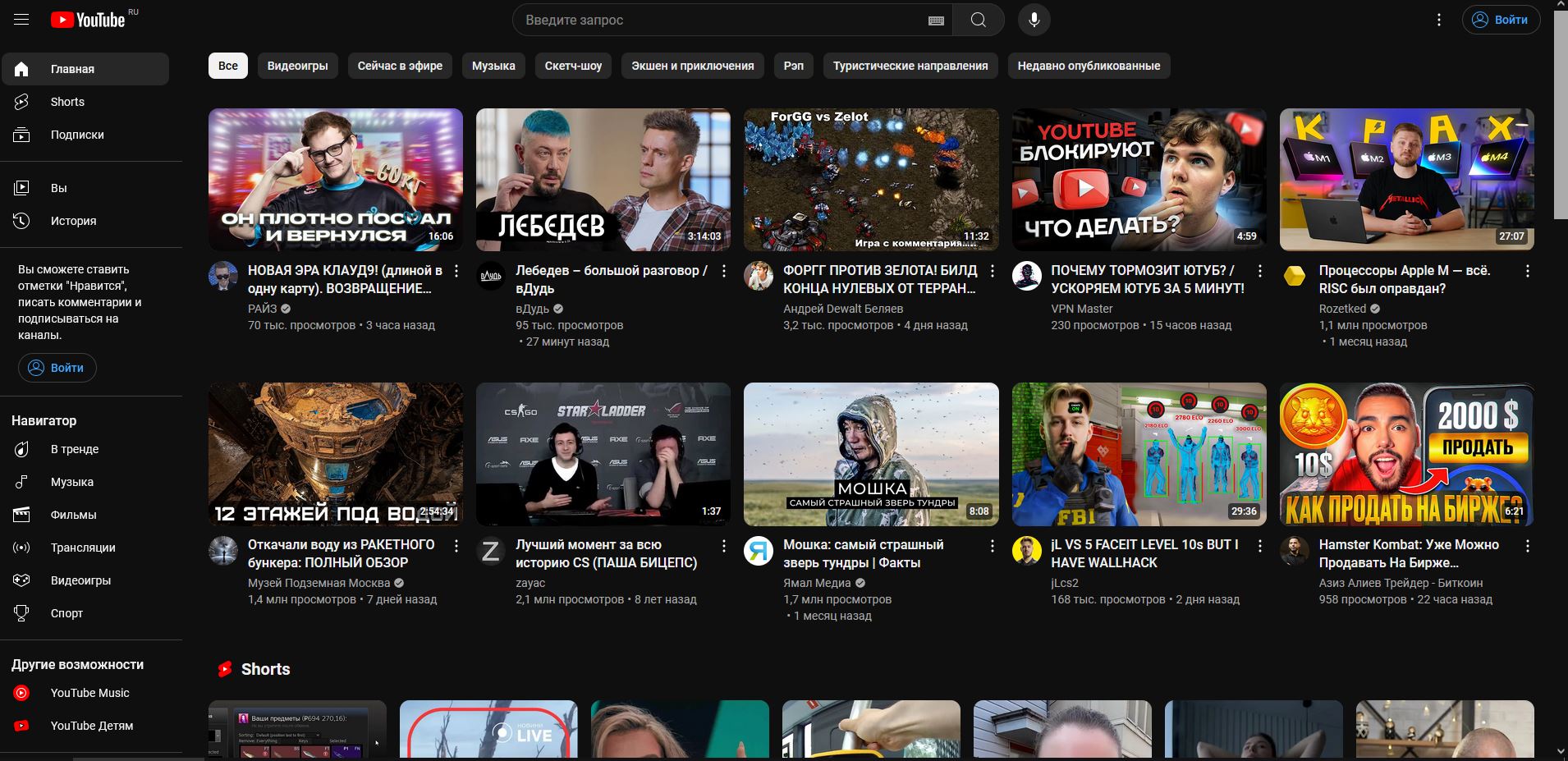Open Подписки in the sidebar
This screenshot has width=1568, height=761.
point(85,135)
